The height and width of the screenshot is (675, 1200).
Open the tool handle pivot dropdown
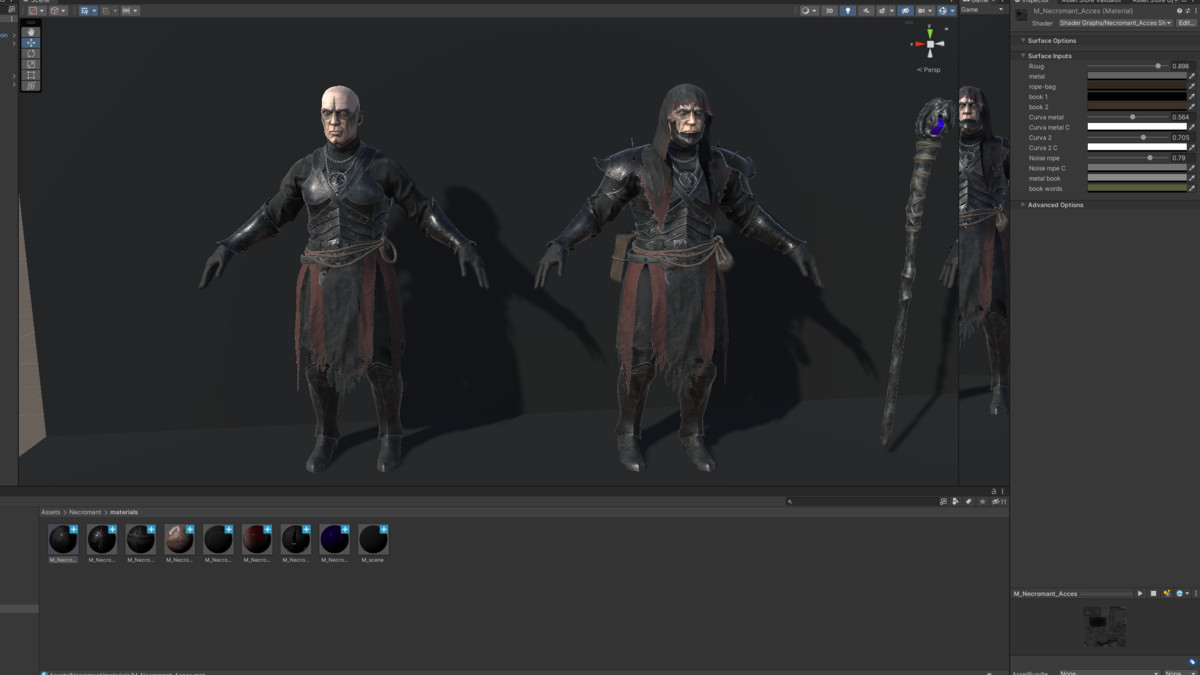[37, 11]
